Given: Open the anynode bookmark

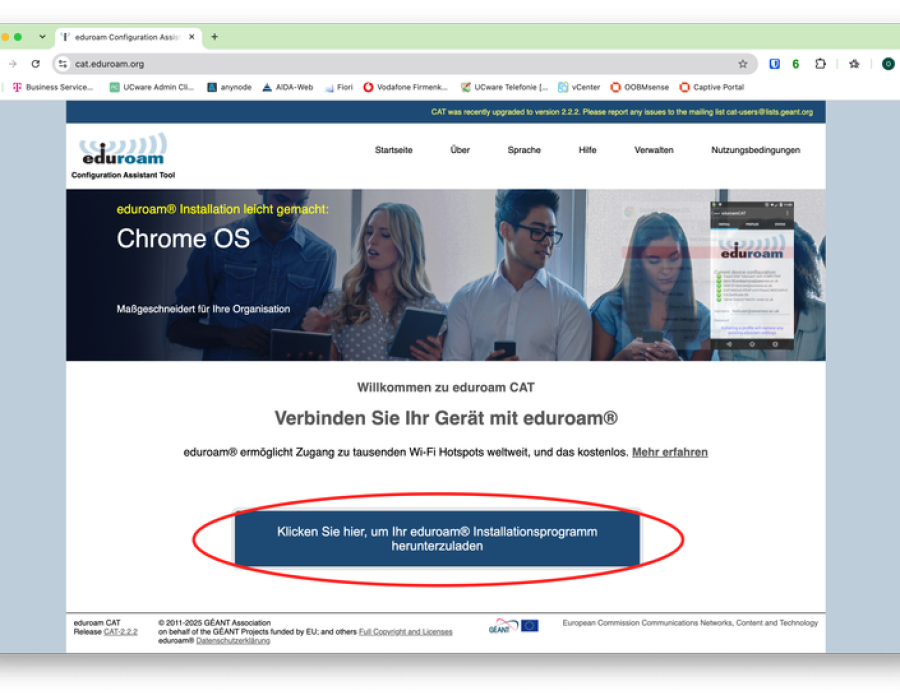Looking at the screenshot, I should click(x=230, y=87).
